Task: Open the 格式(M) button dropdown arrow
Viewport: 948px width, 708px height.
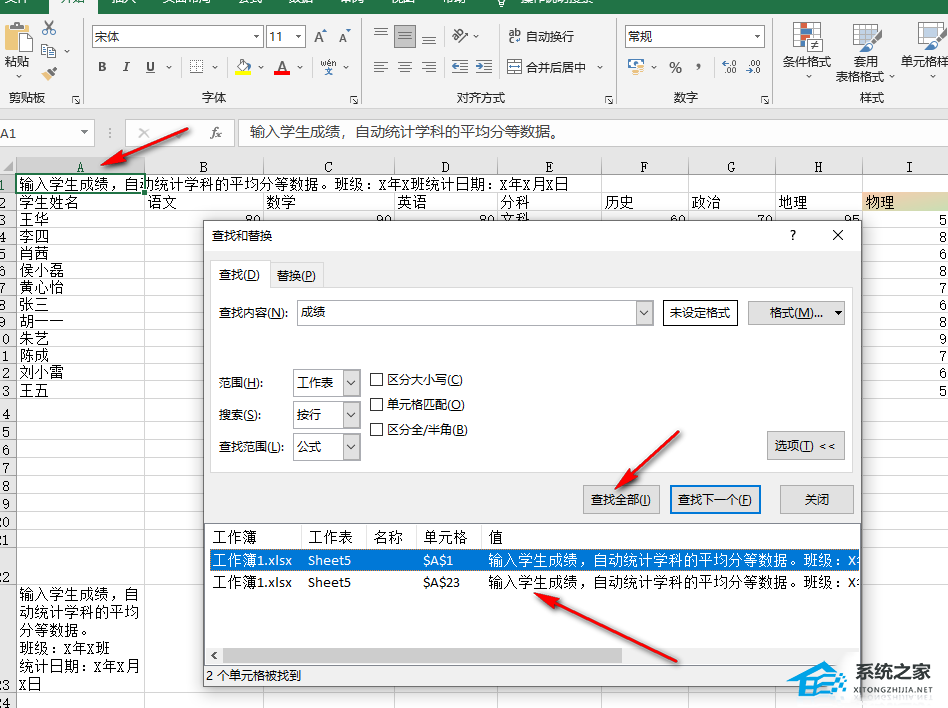Action: (x=838, y=313)
